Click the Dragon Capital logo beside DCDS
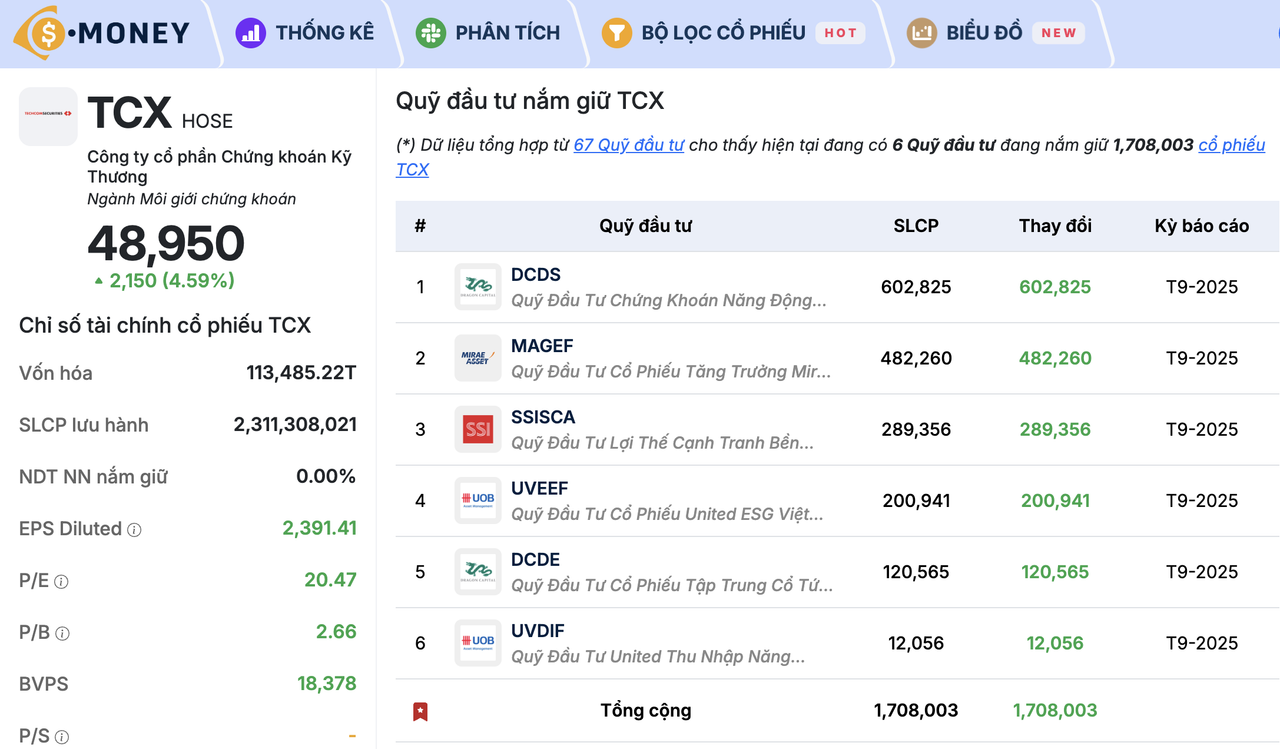 pyautogui.click(x=478, y=287)
